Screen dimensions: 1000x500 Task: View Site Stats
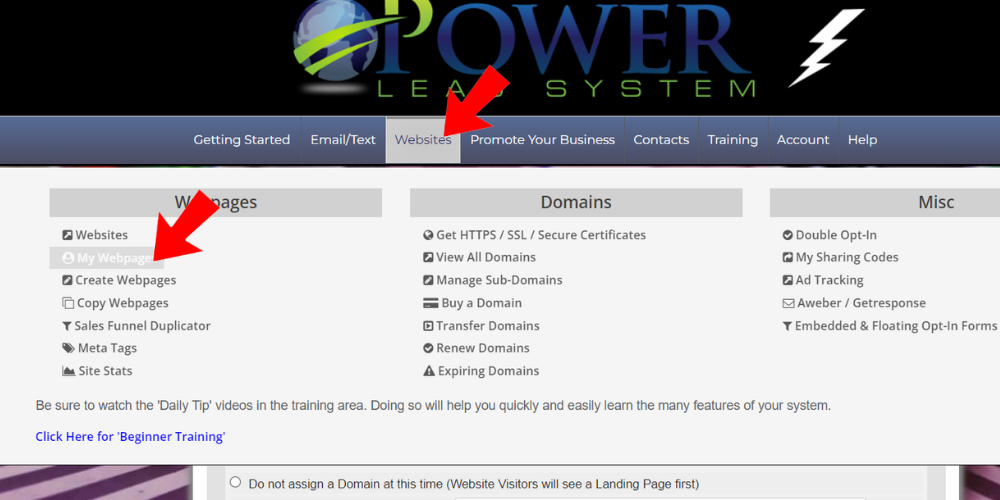coord(105,371)
